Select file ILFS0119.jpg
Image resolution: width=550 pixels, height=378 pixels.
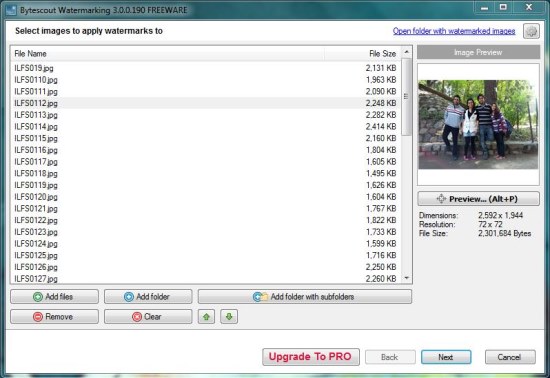pos(206,185)
